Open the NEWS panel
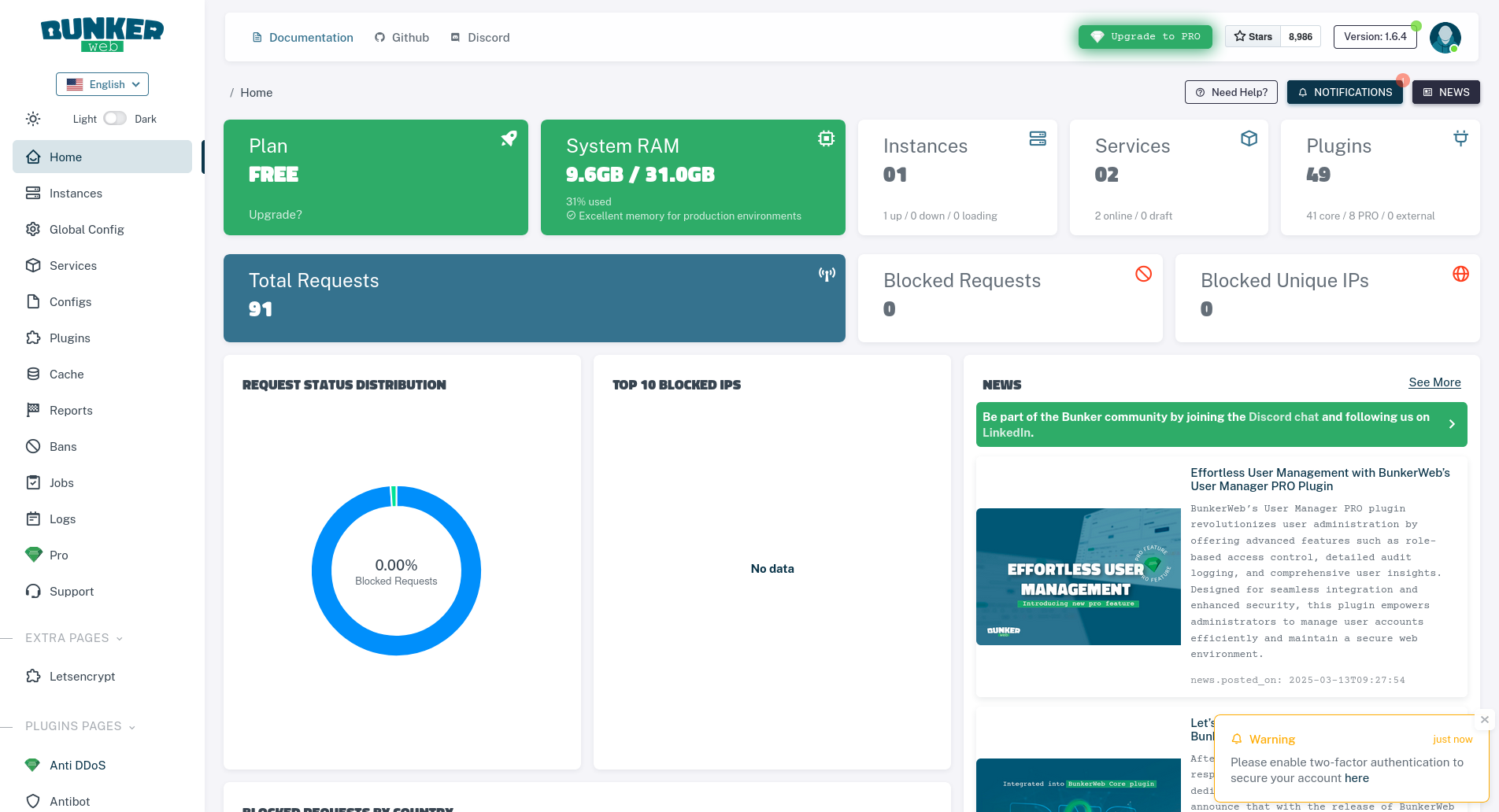Screen dimensions: 1499x812 (x=1445, y=92)
